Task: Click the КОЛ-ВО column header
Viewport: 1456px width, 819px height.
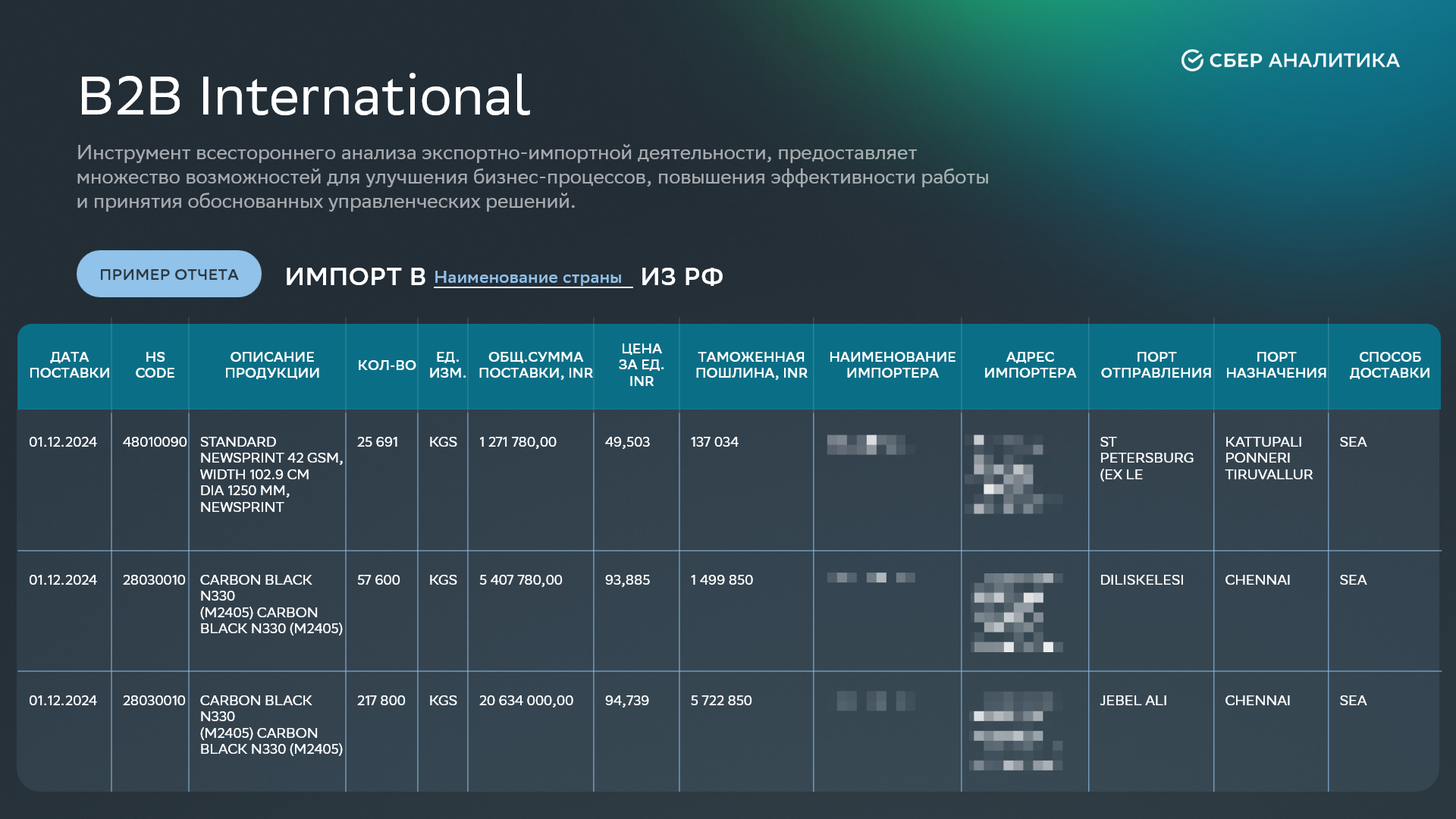Action: tap(386, 366)
